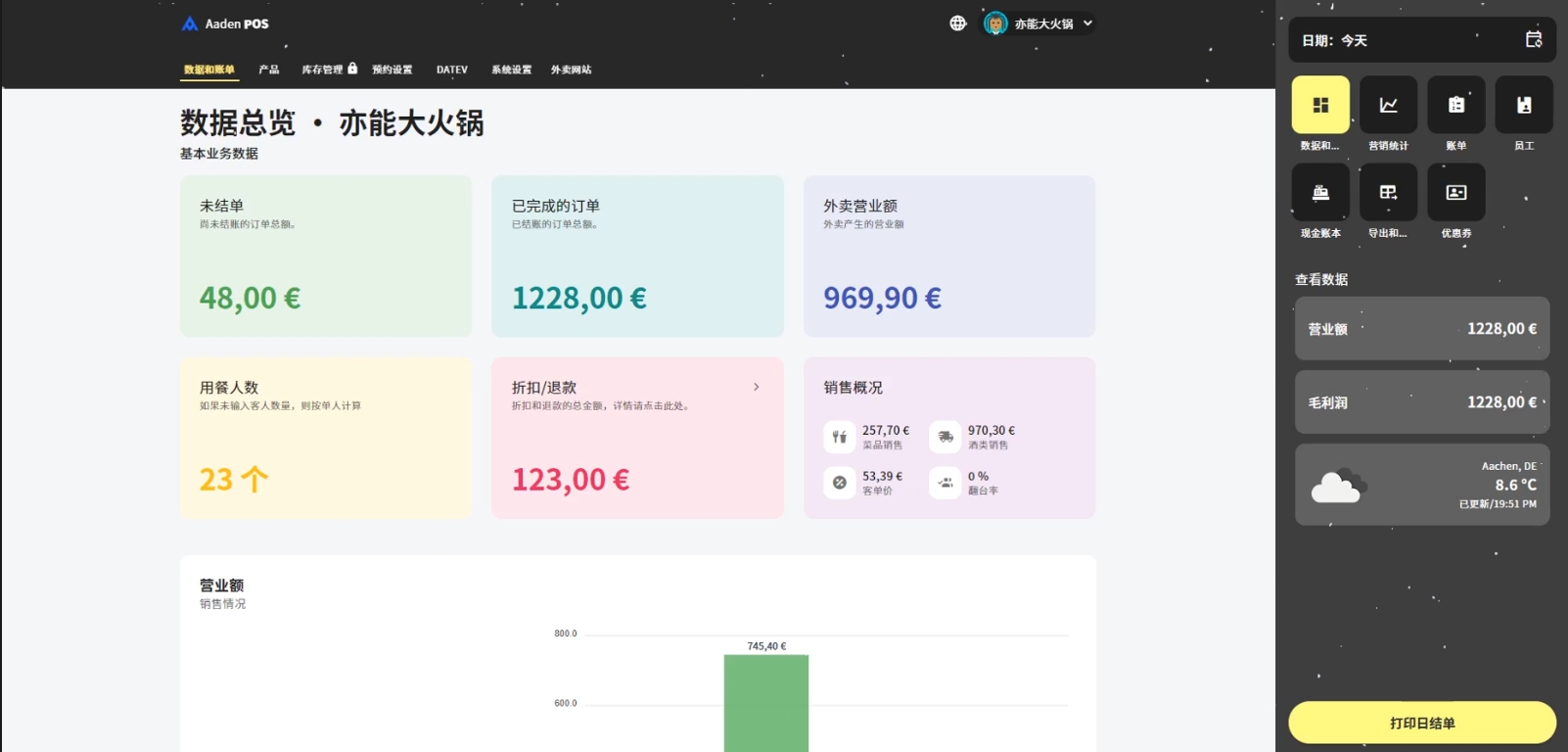Go to the 系统设置 tab

click(x=511, y=70)
